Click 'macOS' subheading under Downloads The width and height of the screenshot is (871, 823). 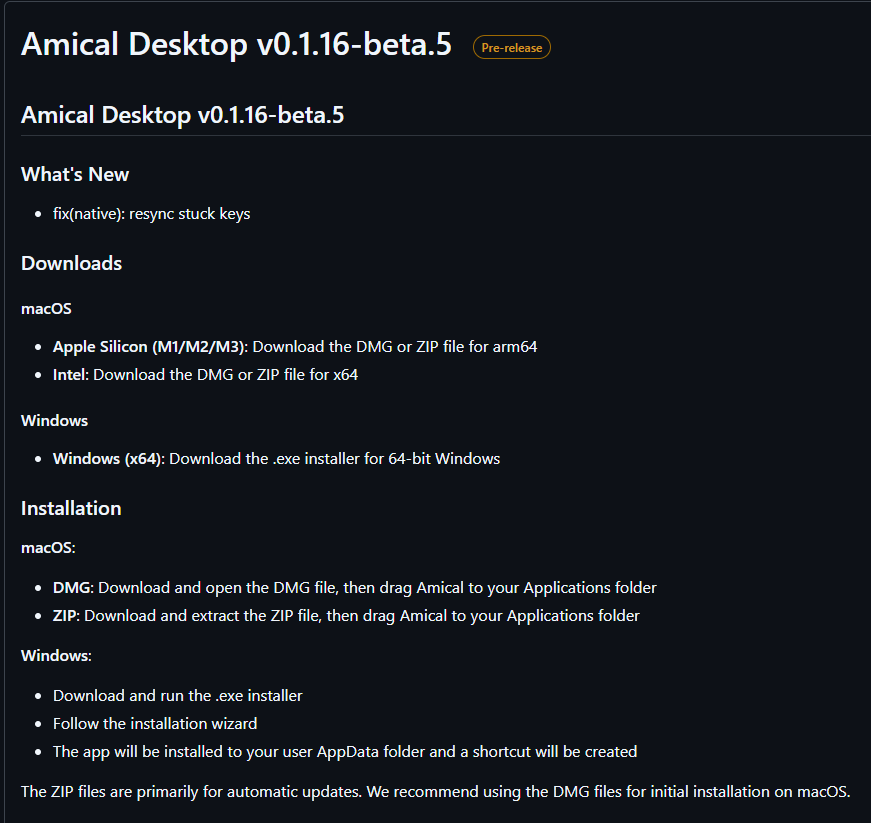pos(47,309)
